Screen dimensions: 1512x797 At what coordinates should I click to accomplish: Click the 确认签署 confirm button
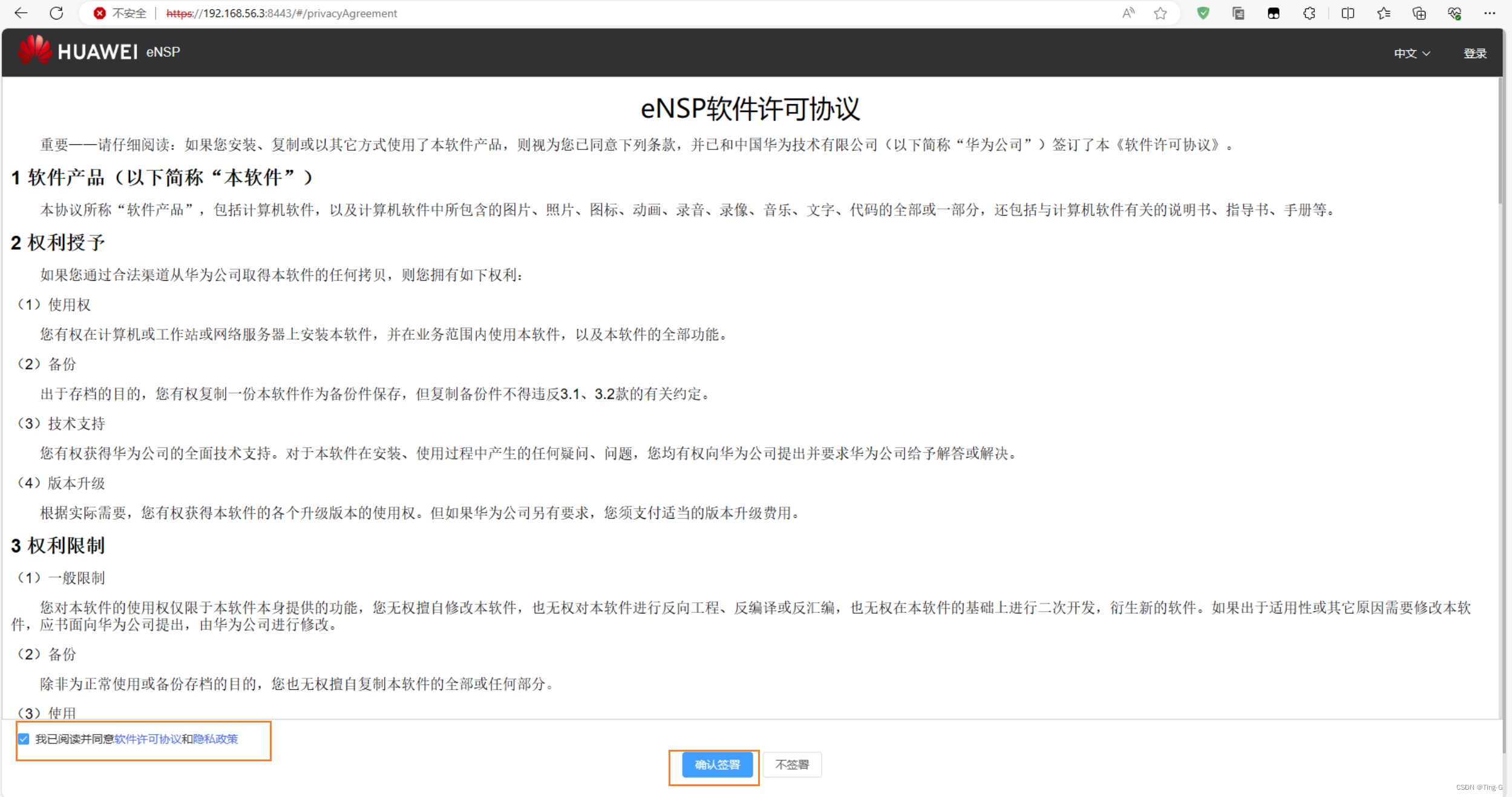pos(717,764)
